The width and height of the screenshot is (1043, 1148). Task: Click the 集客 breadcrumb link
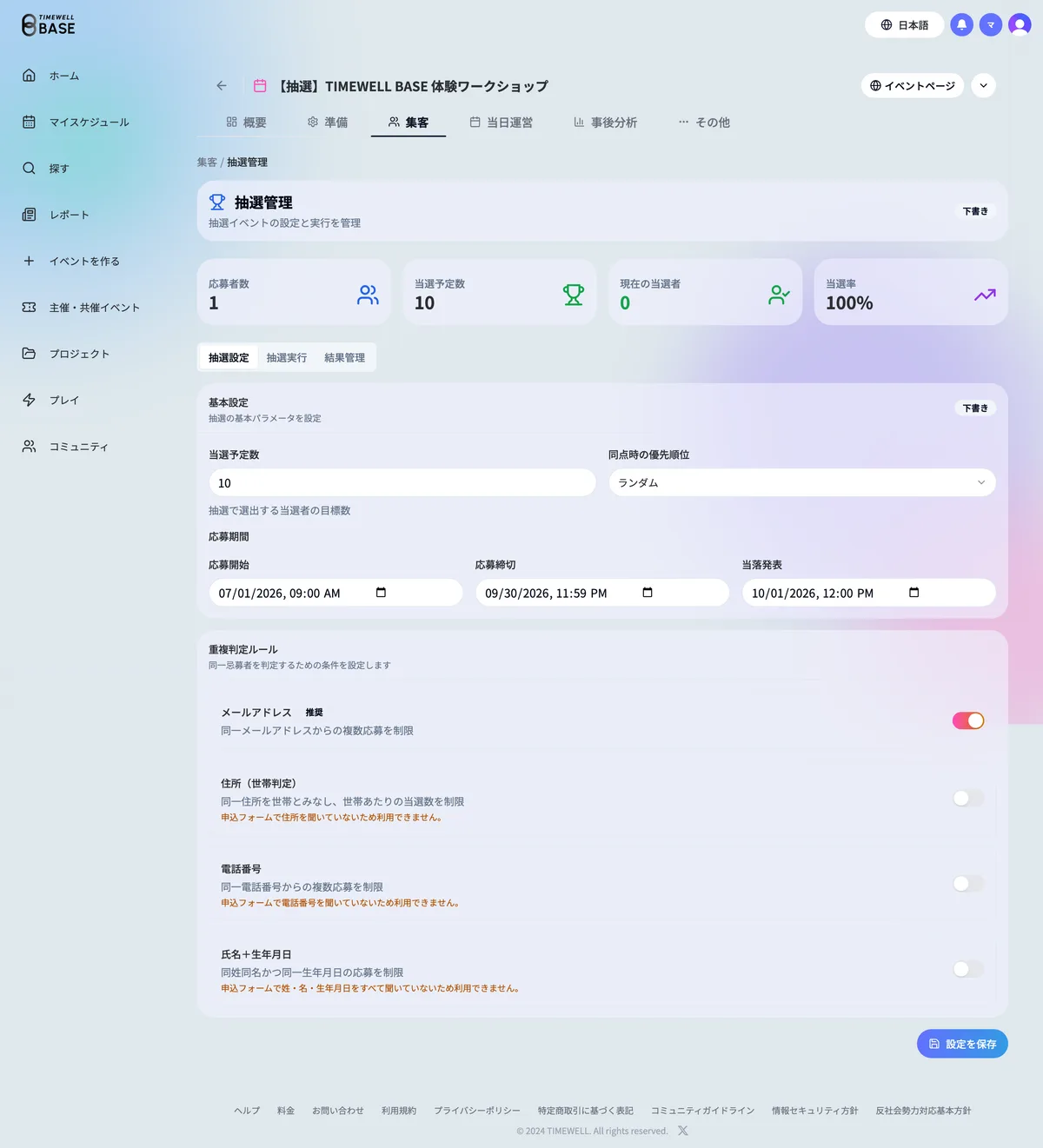coord(207,163)
